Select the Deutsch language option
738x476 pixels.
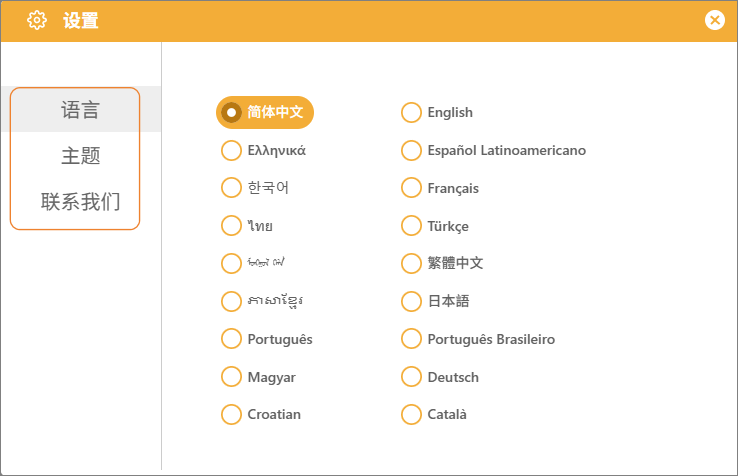pos(411,377)
